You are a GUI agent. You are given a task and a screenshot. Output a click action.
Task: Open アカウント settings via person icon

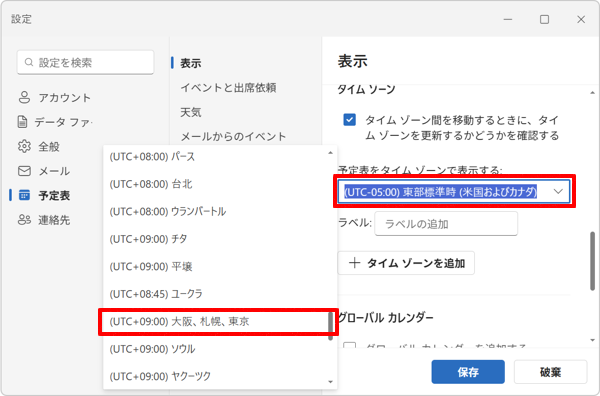(x=24, y=97)
